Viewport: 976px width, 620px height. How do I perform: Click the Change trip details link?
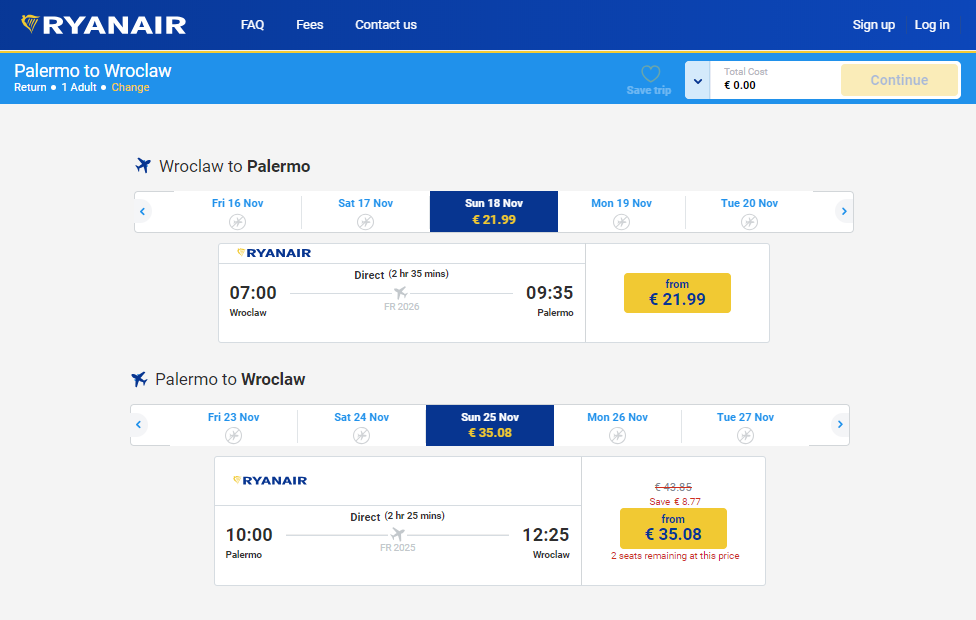pyautogui.click(x=130, y=88)
